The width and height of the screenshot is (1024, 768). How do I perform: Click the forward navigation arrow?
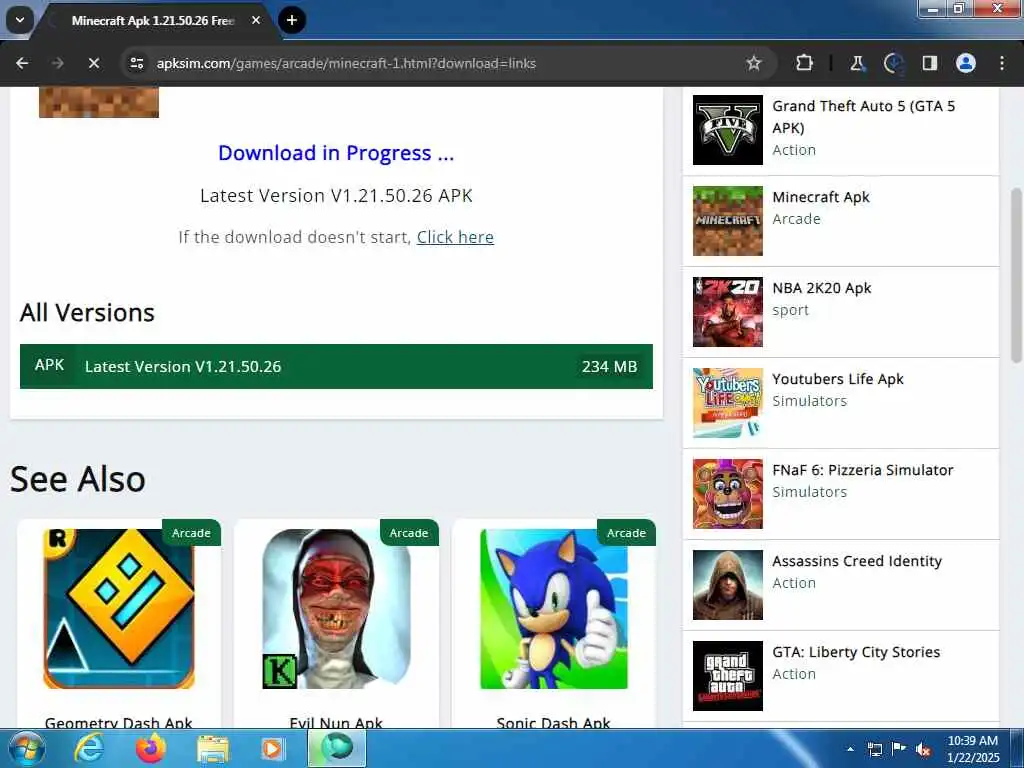pos(57,63)
